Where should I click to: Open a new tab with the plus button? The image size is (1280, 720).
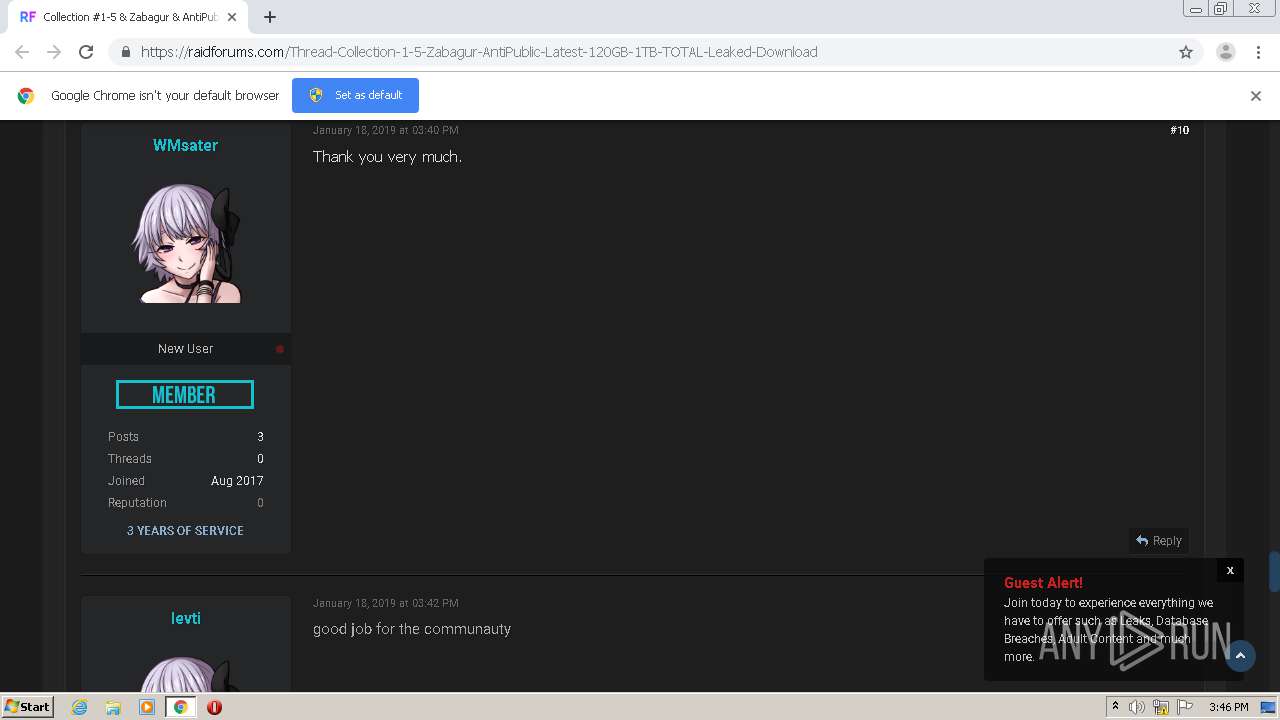[x=270, y=17]
